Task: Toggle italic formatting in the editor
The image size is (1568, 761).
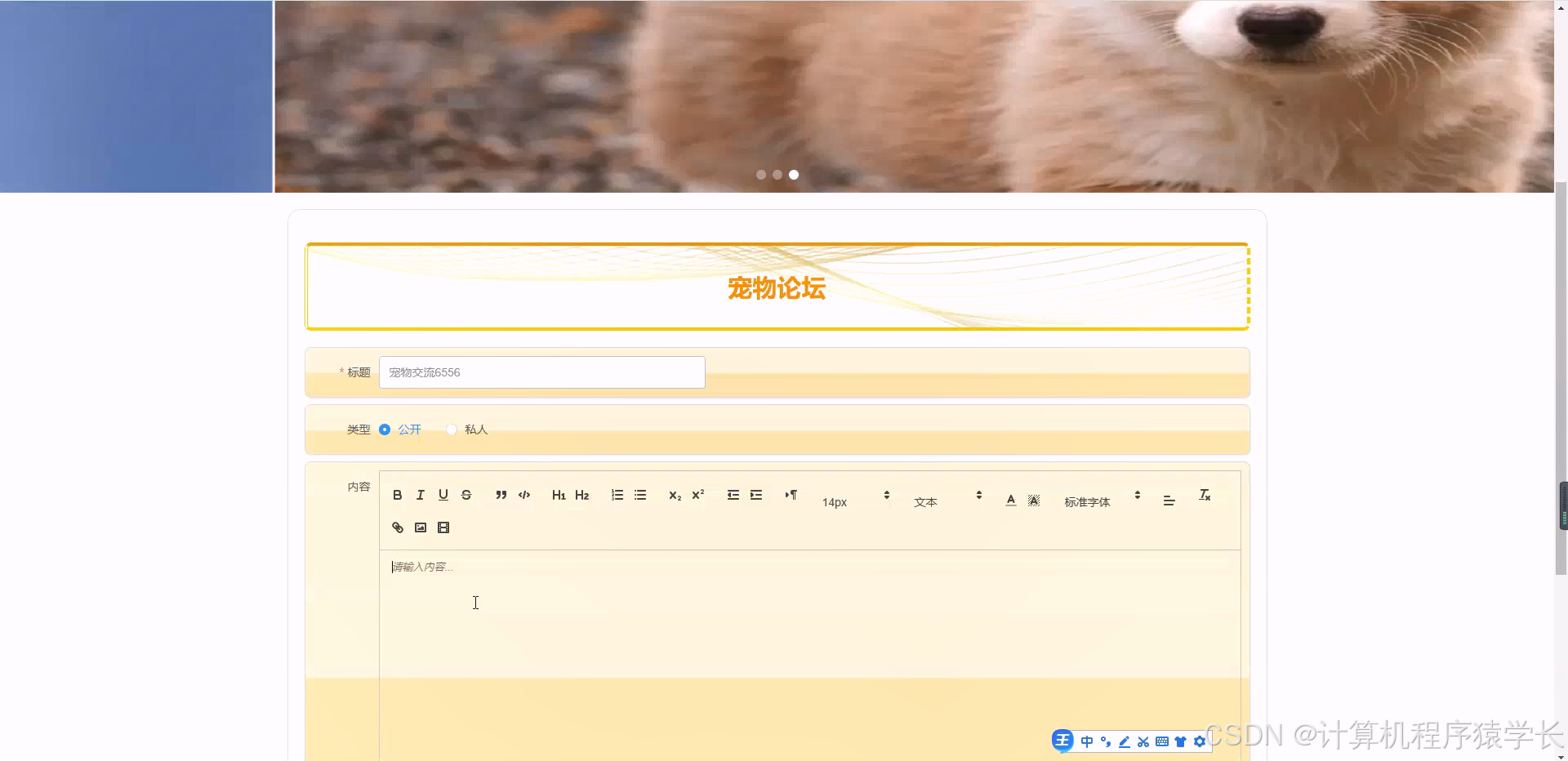Action: tap(420, 495)
